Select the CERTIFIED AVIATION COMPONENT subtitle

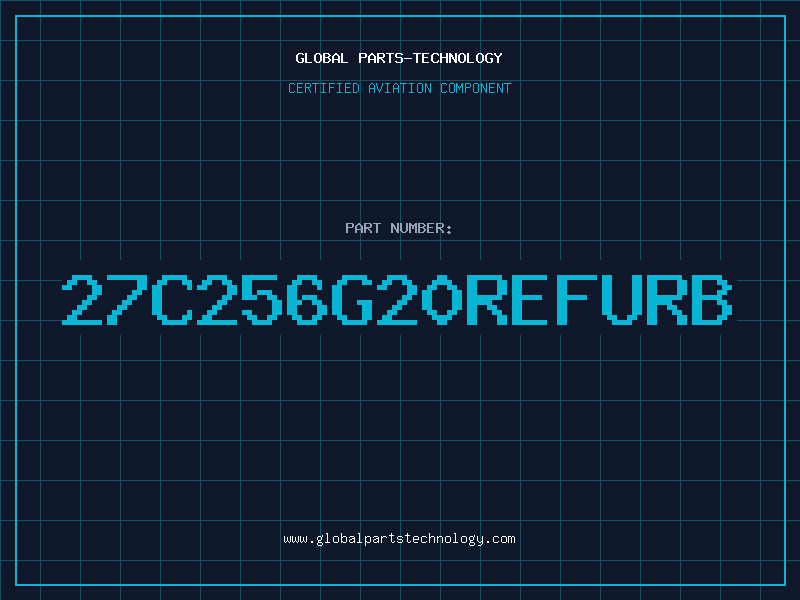point(399,88)
